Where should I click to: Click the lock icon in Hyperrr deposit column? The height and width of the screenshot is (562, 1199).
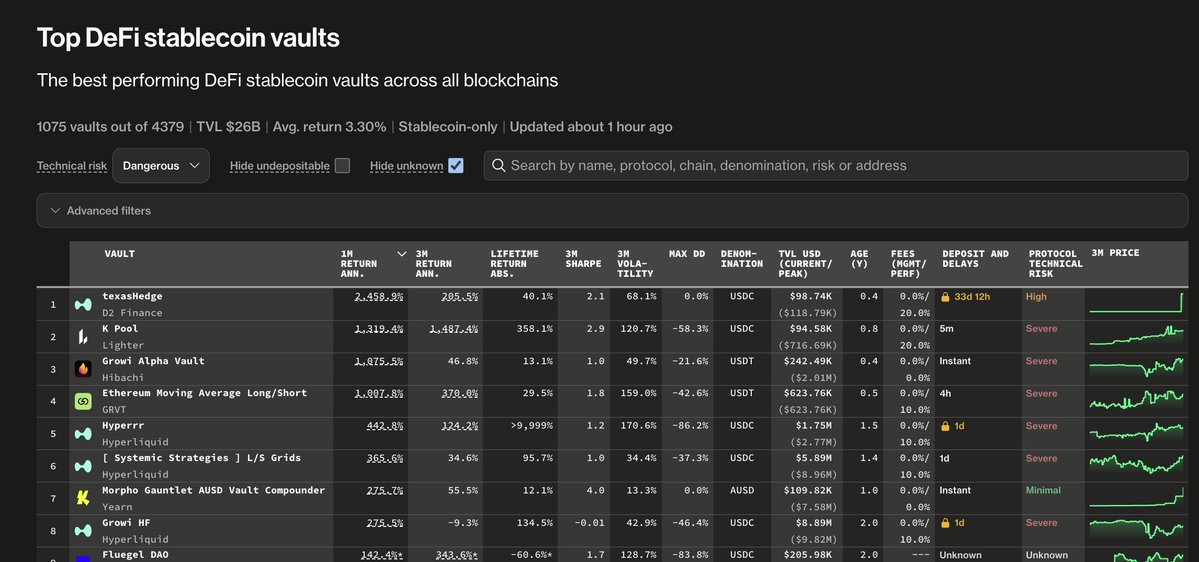coord(945,426)
